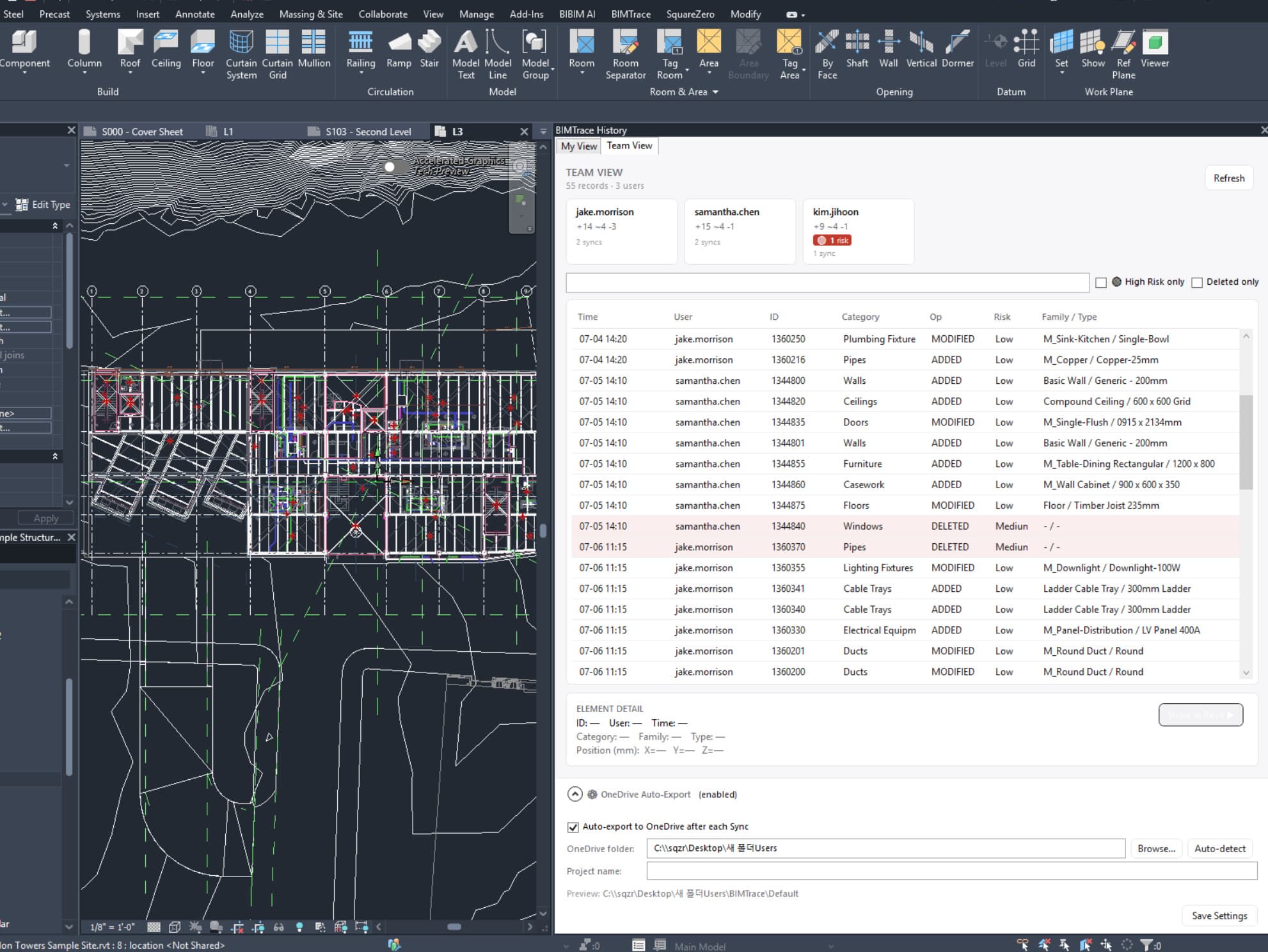Click the Edit Type button
1268x952 pixels.
click(43, 205)
